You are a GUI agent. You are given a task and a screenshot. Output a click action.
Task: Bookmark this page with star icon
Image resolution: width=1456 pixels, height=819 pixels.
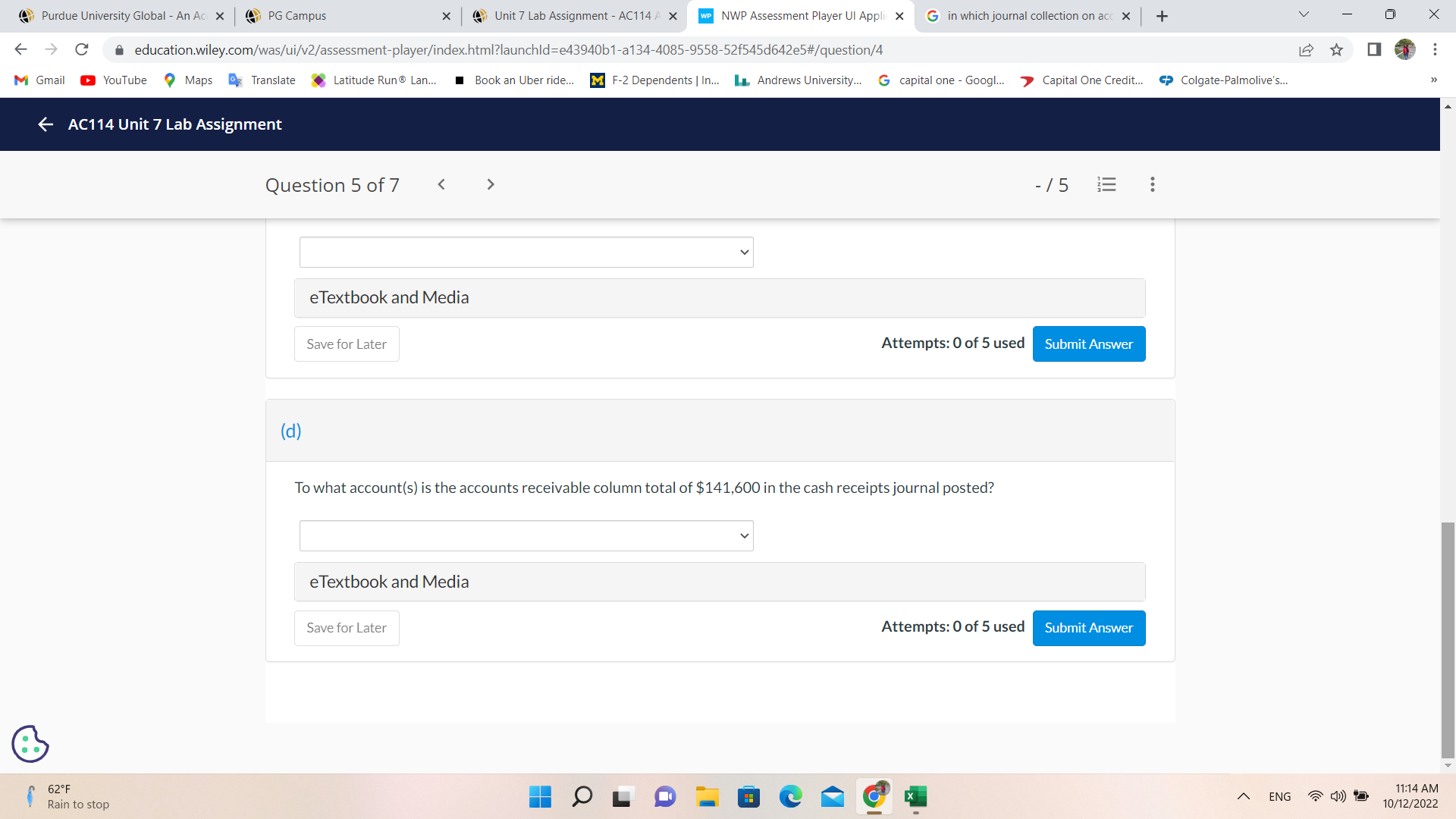coord(1336,50)
